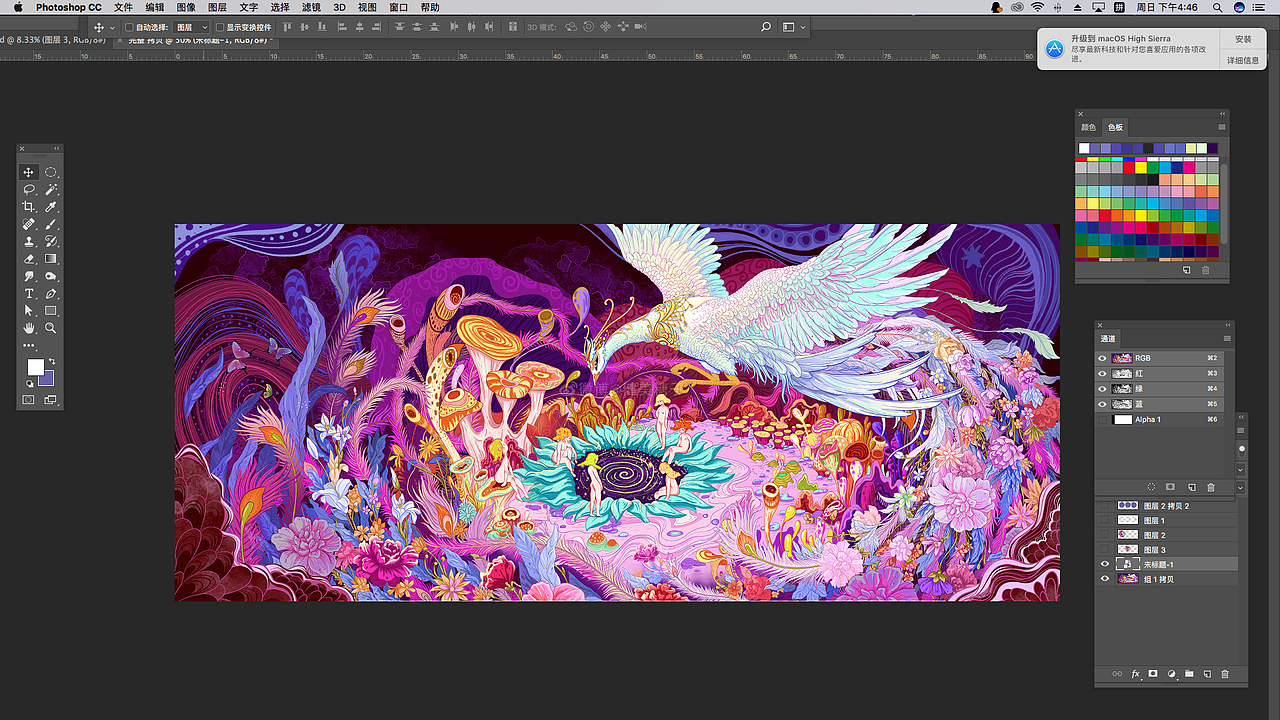Select the Hand tool
Screen dimensions: 1280x720
(29, 328)
